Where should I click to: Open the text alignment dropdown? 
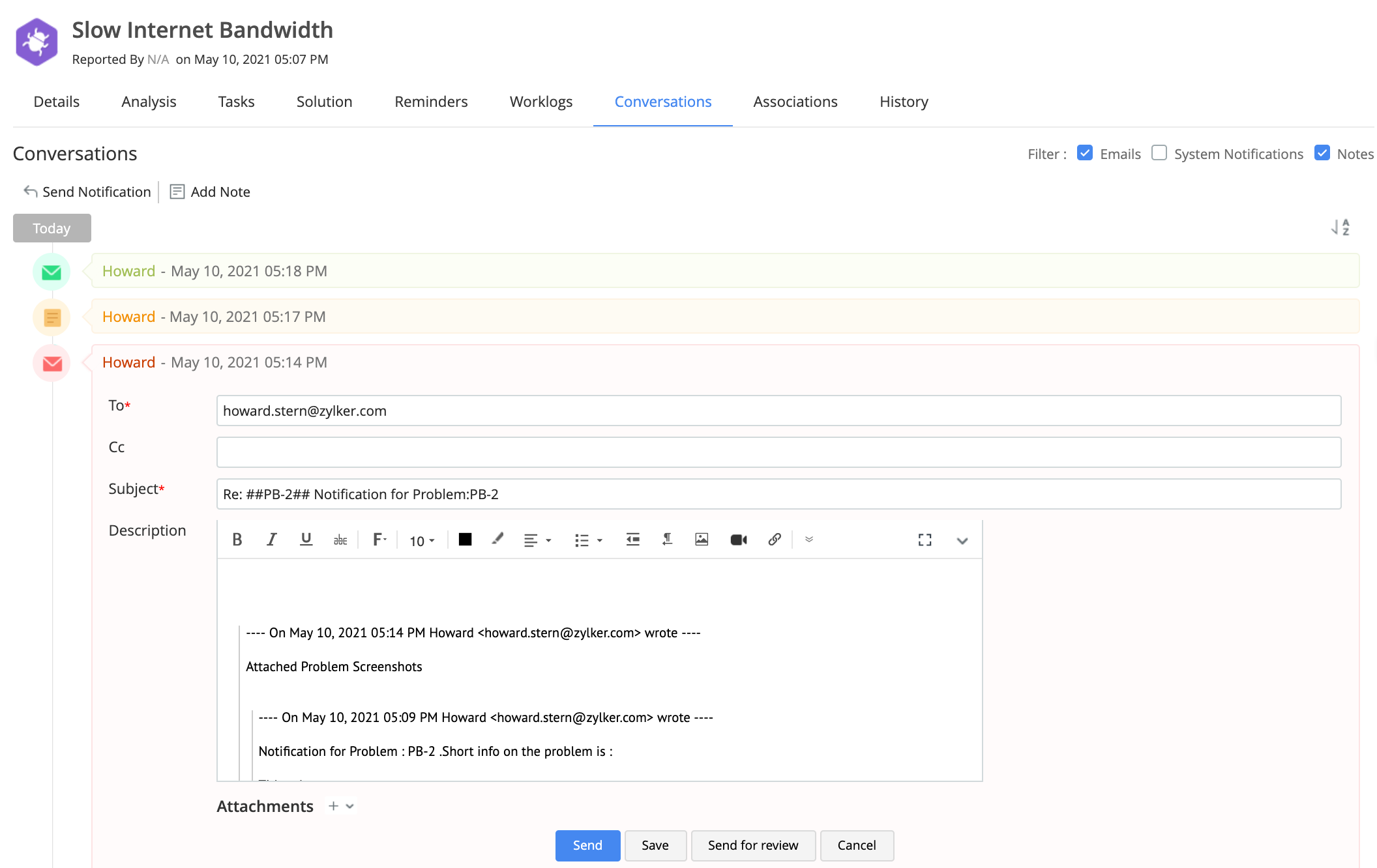(537, 540)
